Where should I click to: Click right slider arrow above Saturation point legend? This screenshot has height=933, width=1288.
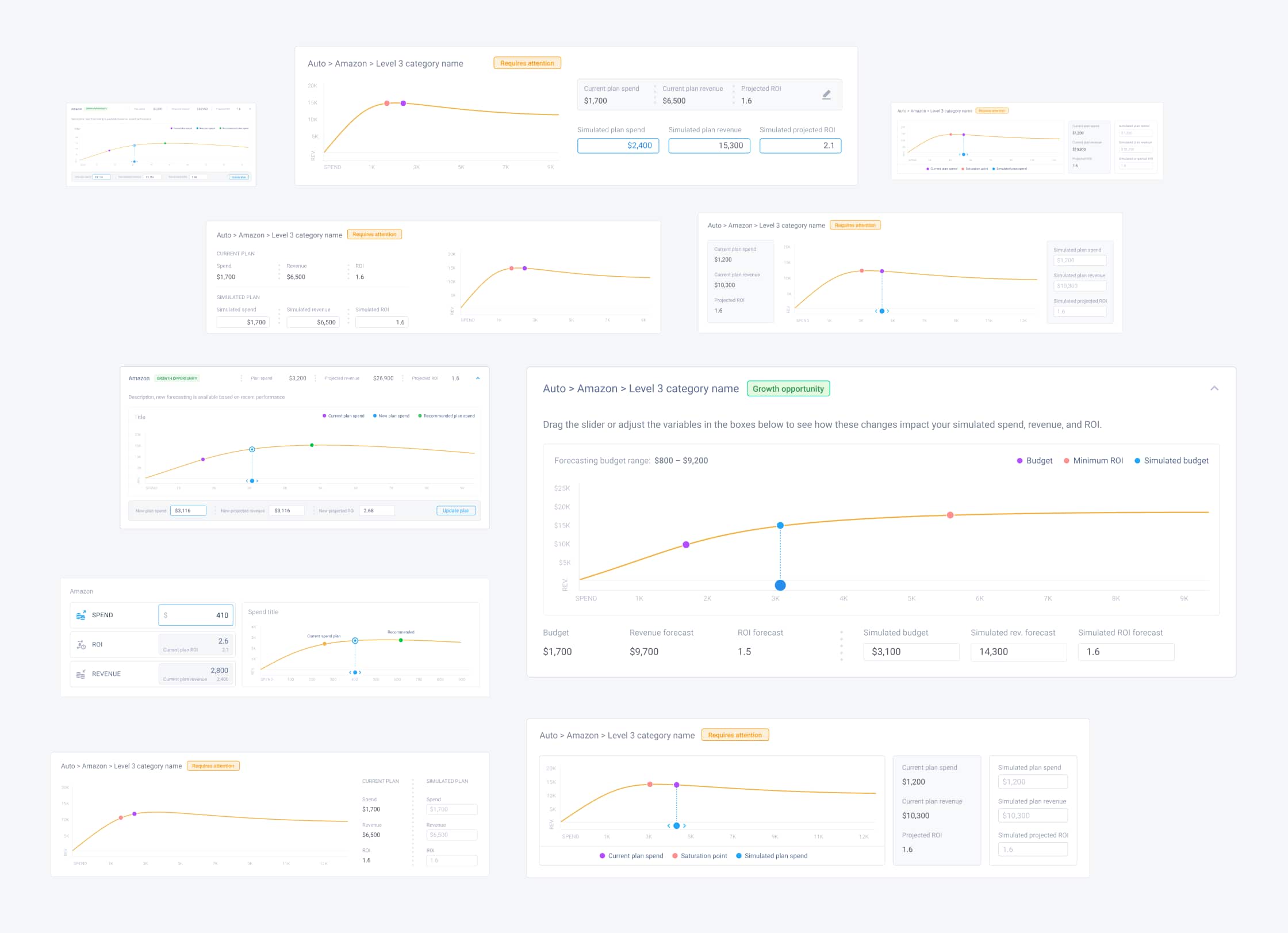point(684,826)
